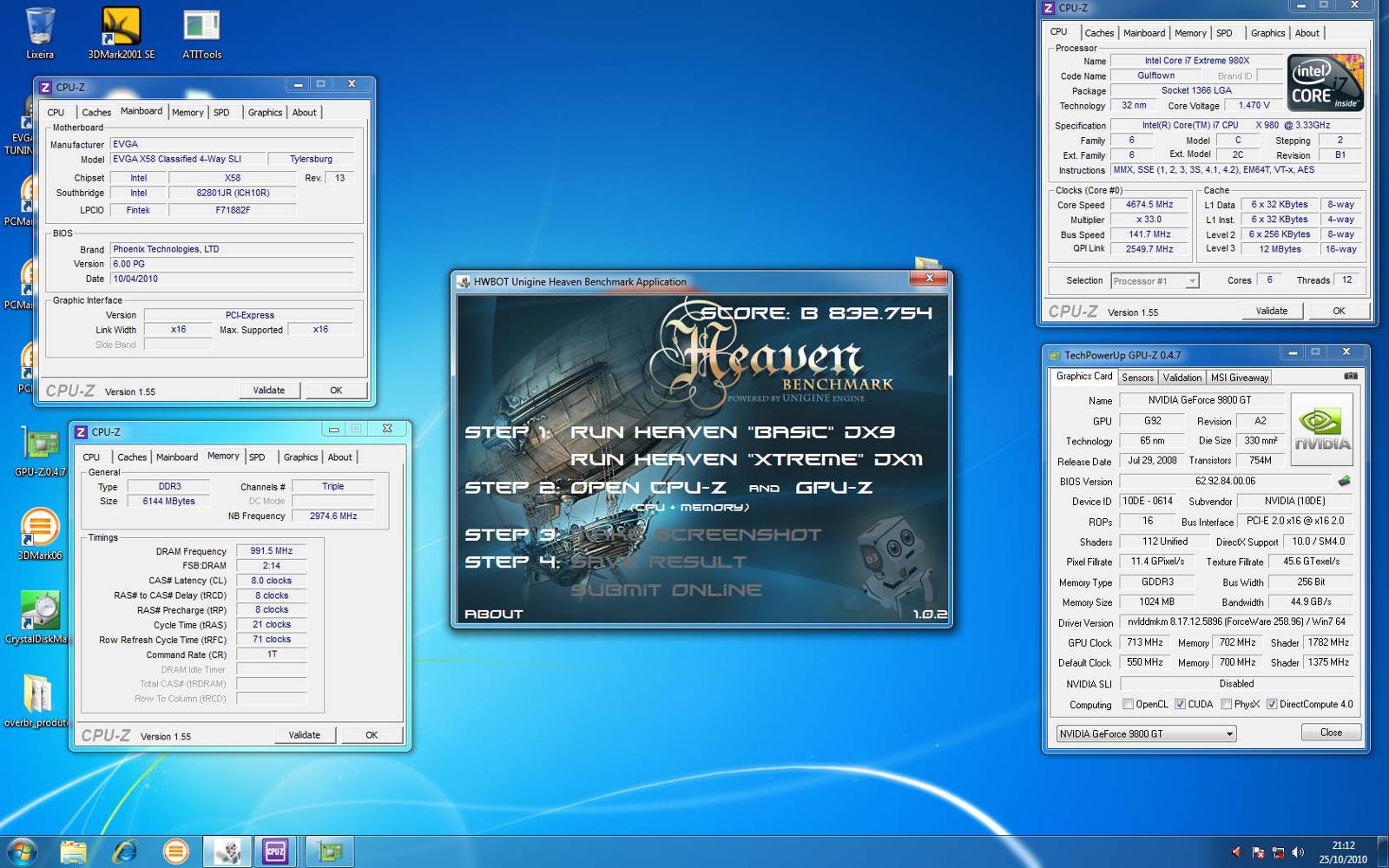Click the Windows Start orb
The height and width of the screenshot is (868, 1389).
coord(22,852)
